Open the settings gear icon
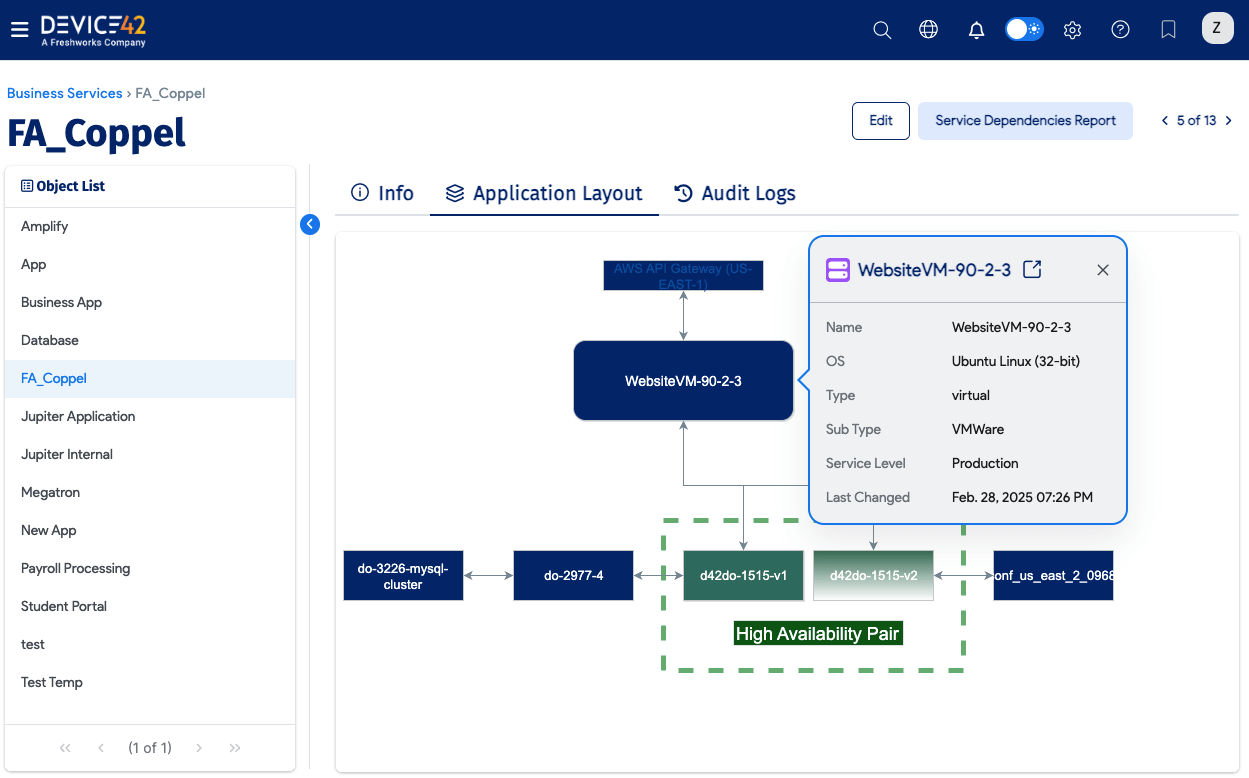This screenshot has width=1249, height=778. click(1072, 30)
